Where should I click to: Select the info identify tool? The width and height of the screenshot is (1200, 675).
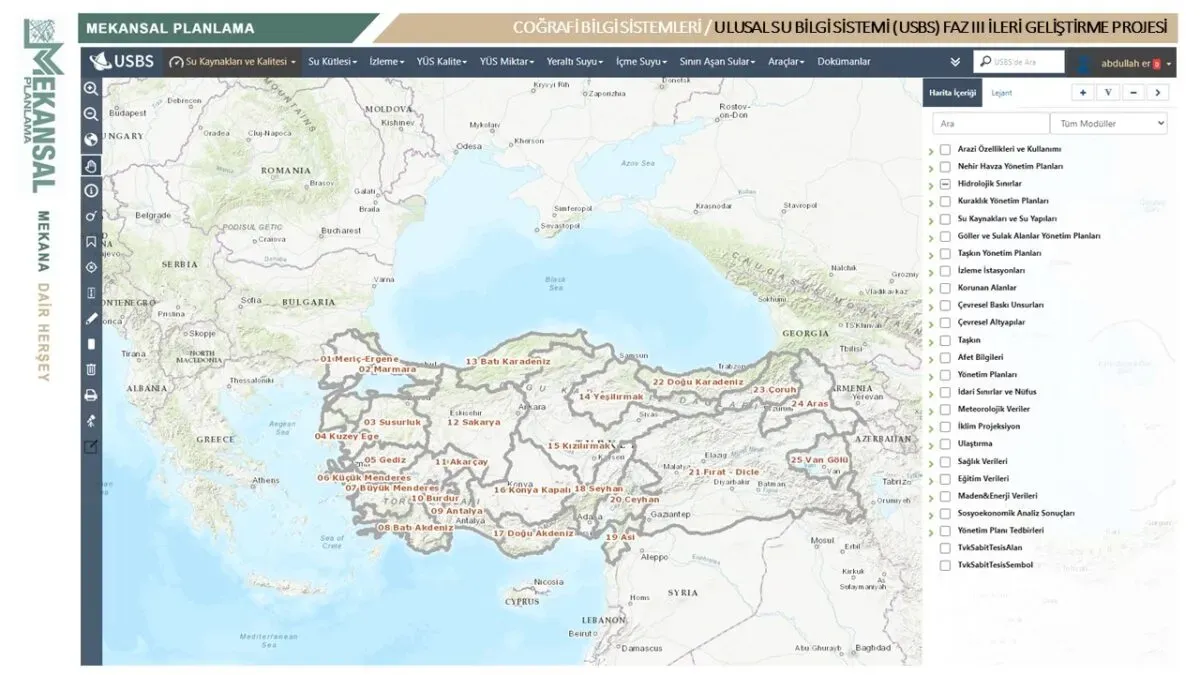tap(91, 190)
